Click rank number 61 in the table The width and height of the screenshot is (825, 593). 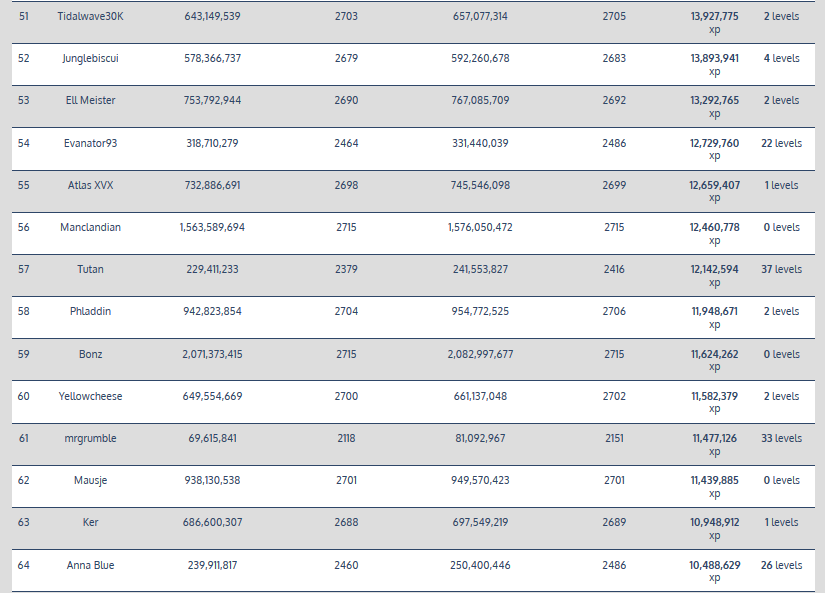pos(24,438)
